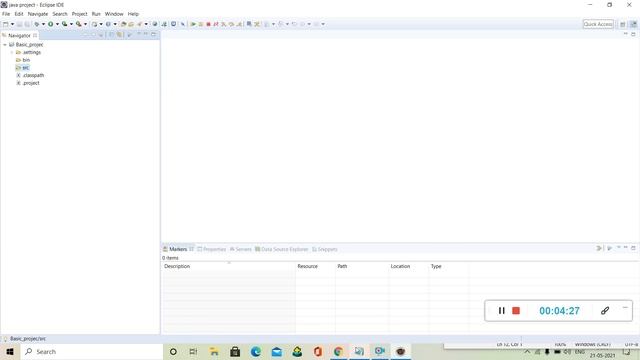Open Task View on taskbar
Image resolution: width=640 pixels, height=360 pixels.
[193, 351]
